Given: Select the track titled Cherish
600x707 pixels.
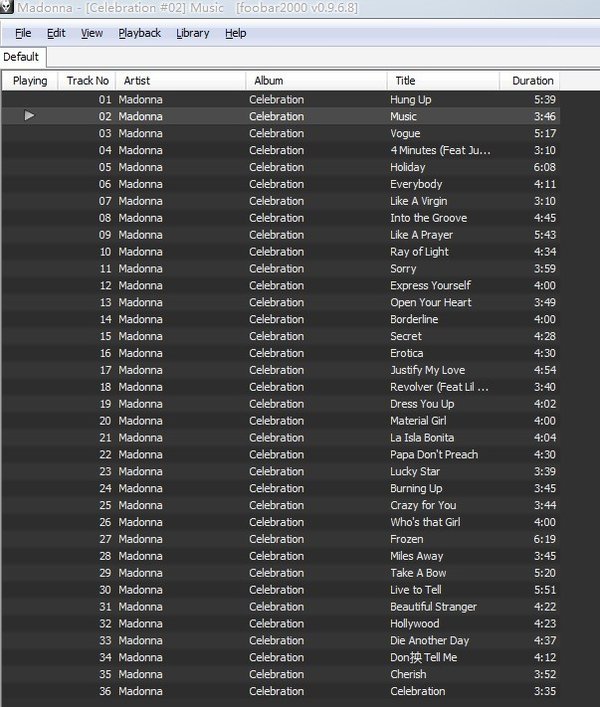Looking at the screenshot, I should (x=281, y=674).
